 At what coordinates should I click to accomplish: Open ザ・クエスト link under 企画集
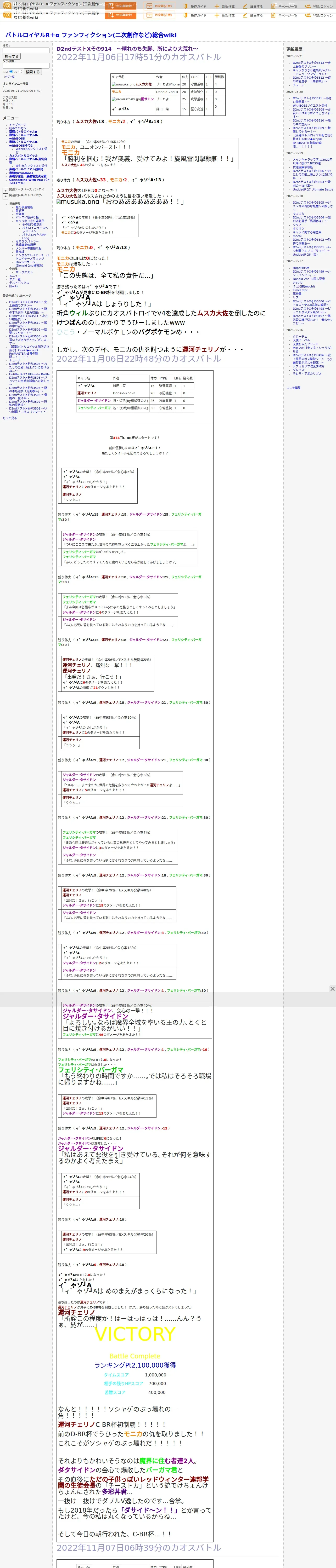(24, 272)
